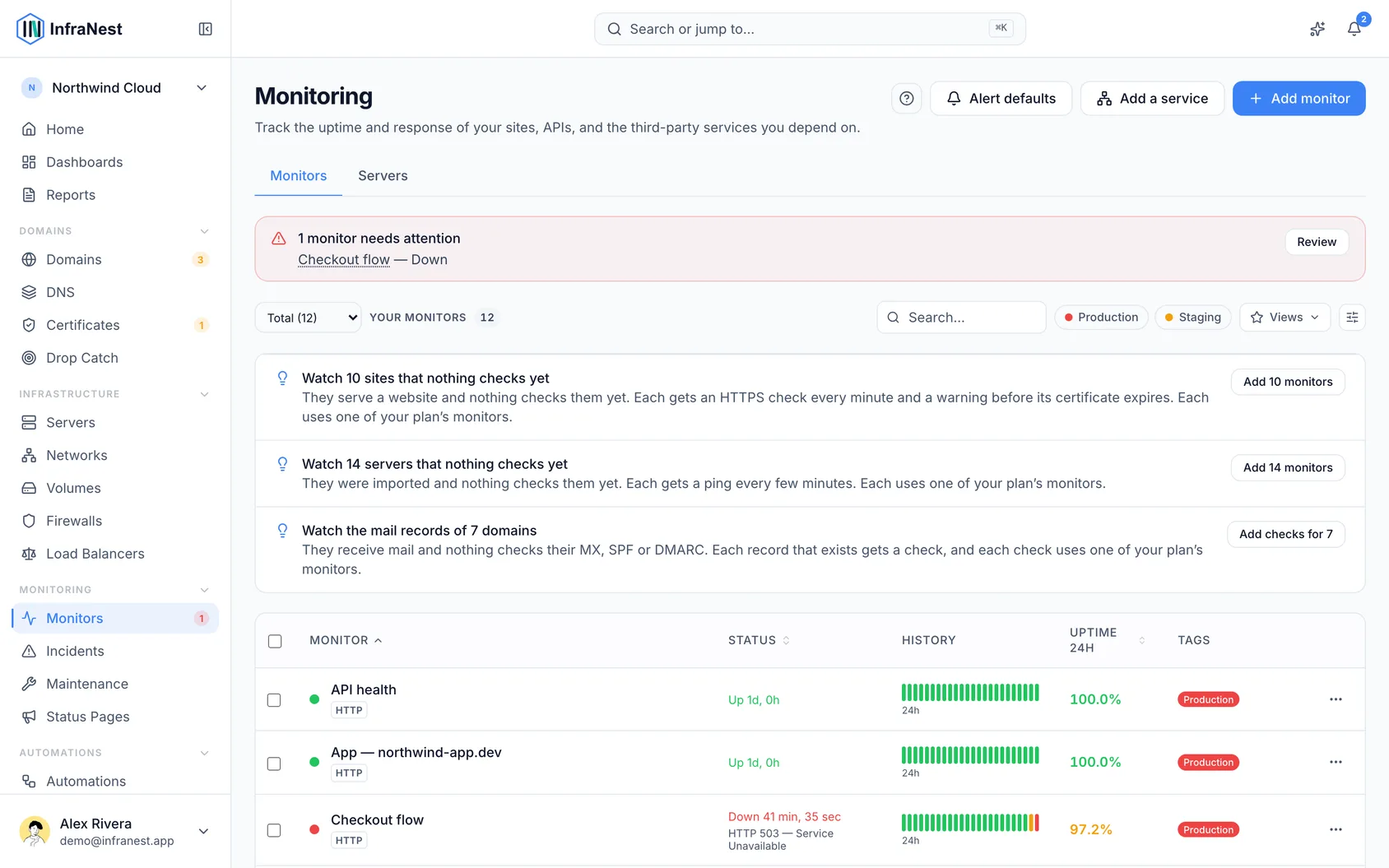Open Automations in the sidebar

[x=115, y=781]
